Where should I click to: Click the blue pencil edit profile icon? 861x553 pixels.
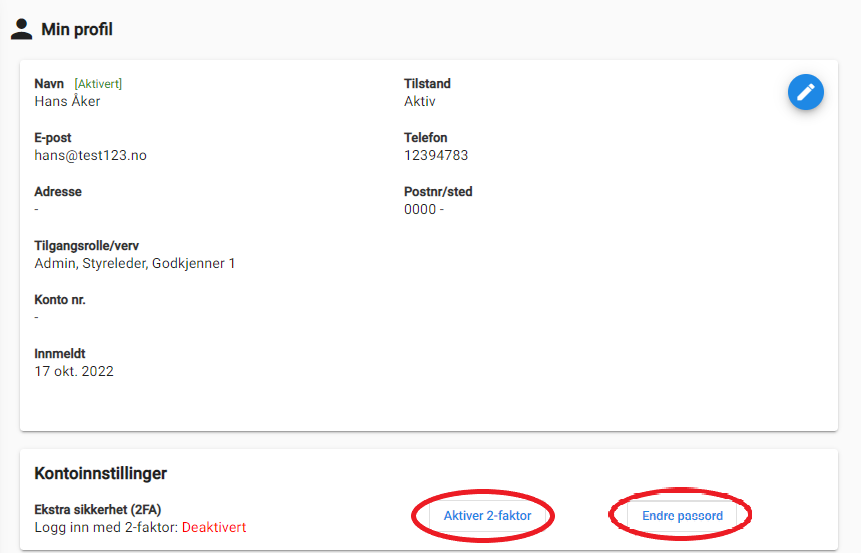tap(806, 92)
